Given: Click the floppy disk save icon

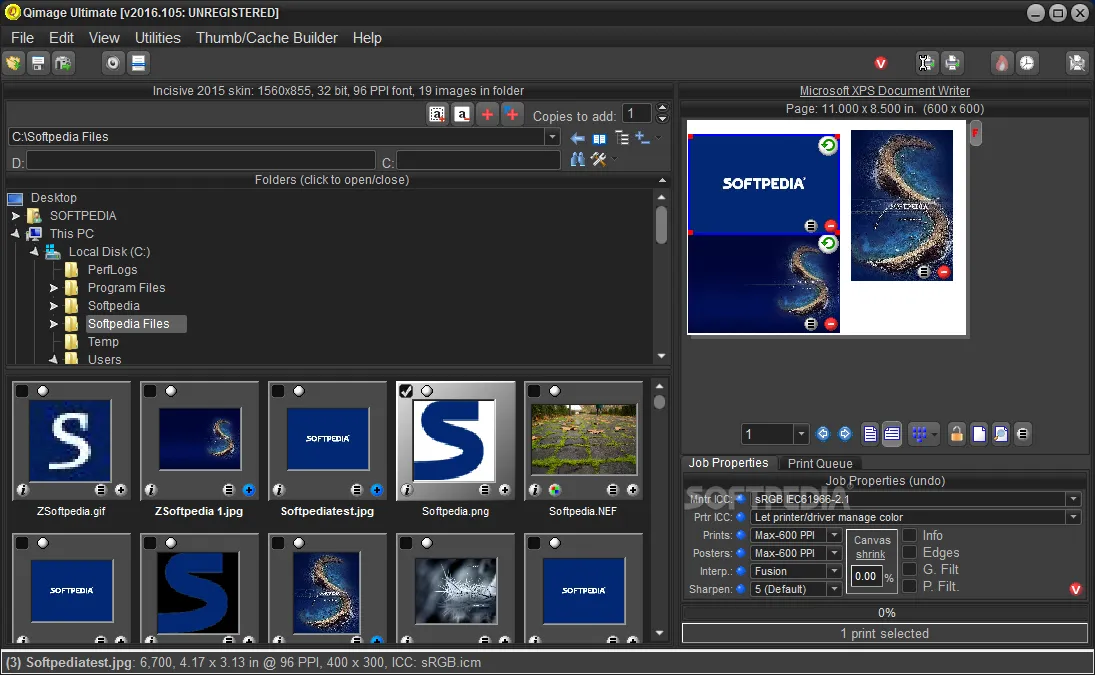Looking at the screenshot, I should (x=38, y=63).
